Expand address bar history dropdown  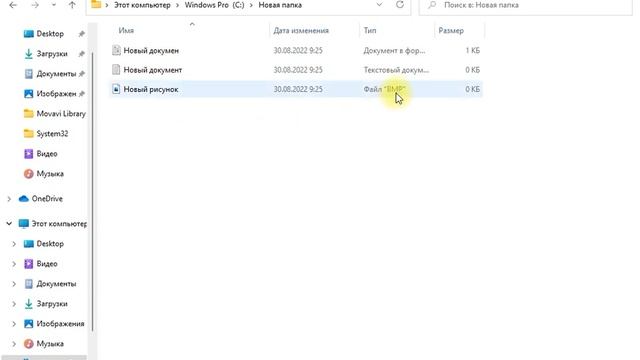click(379, 5)
